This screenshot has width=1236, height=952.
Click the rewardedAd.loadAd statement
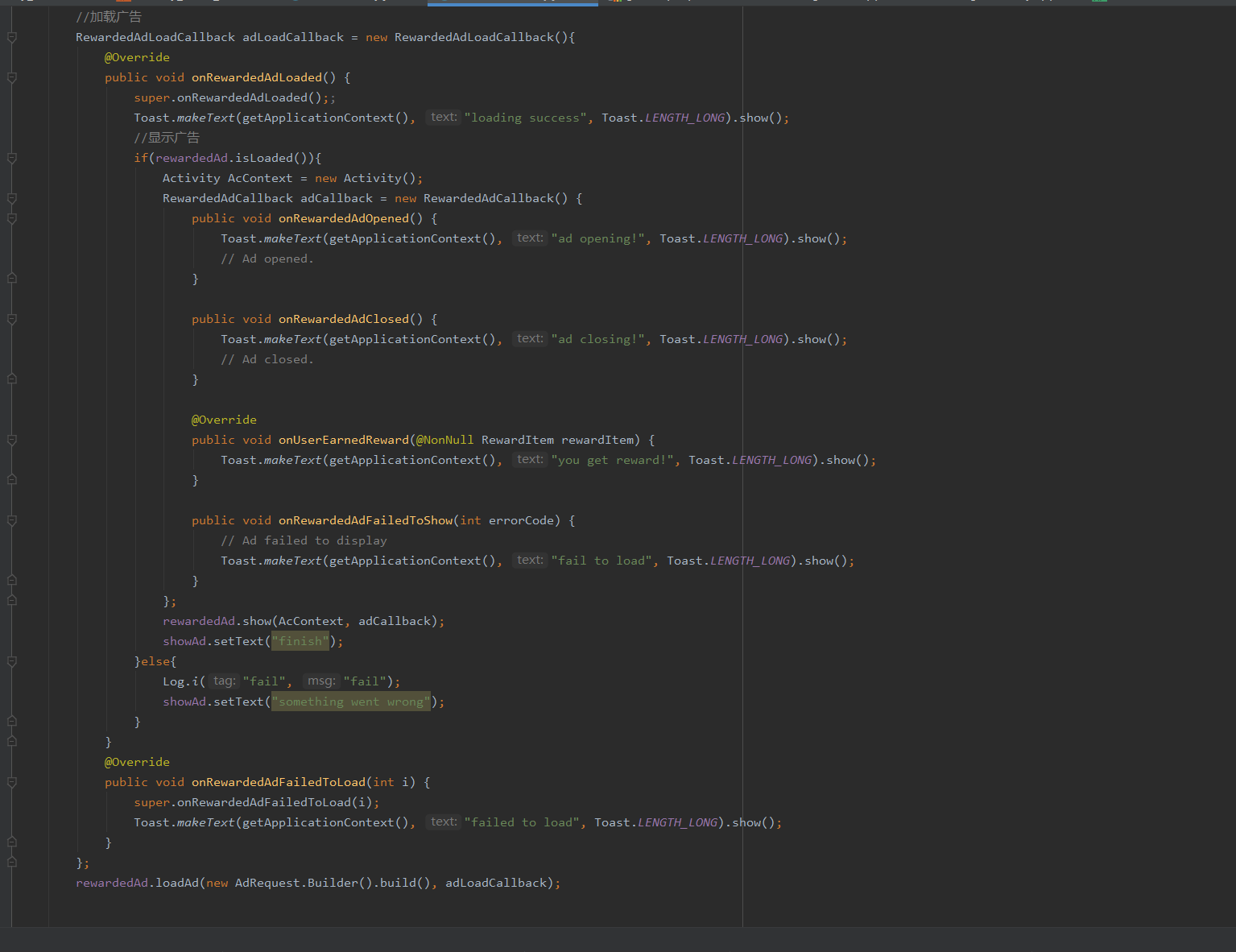318,883
